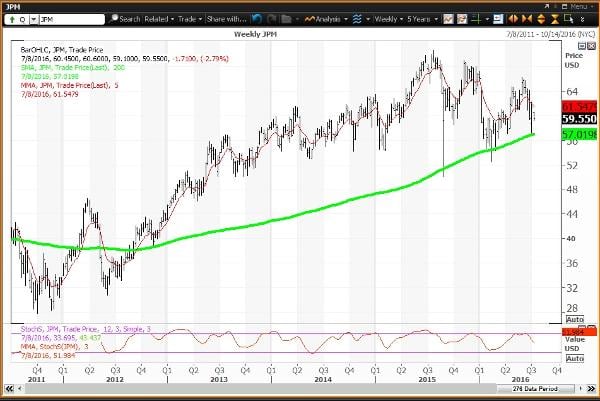The height and width of the screenshot is (401, 600).
Task: Click the price pane minimize icon
Action: coord(582,46)
